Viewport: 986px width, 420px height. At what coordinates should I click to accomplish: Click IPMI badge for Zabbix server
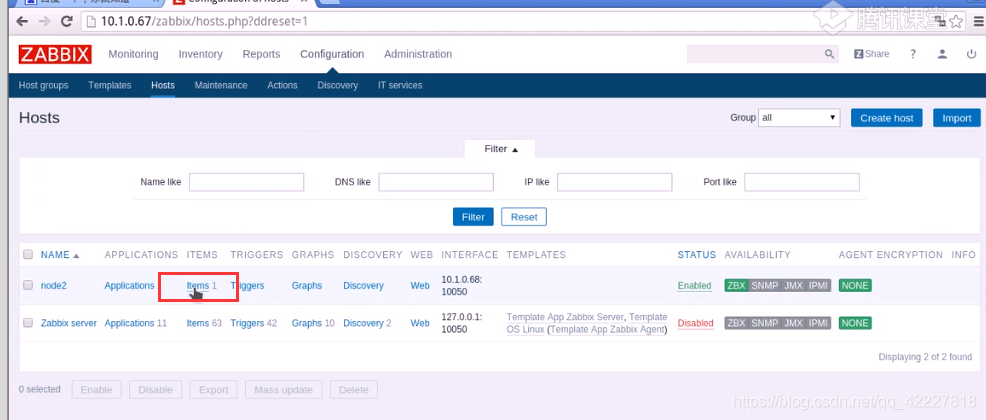(x=818, y=323)
